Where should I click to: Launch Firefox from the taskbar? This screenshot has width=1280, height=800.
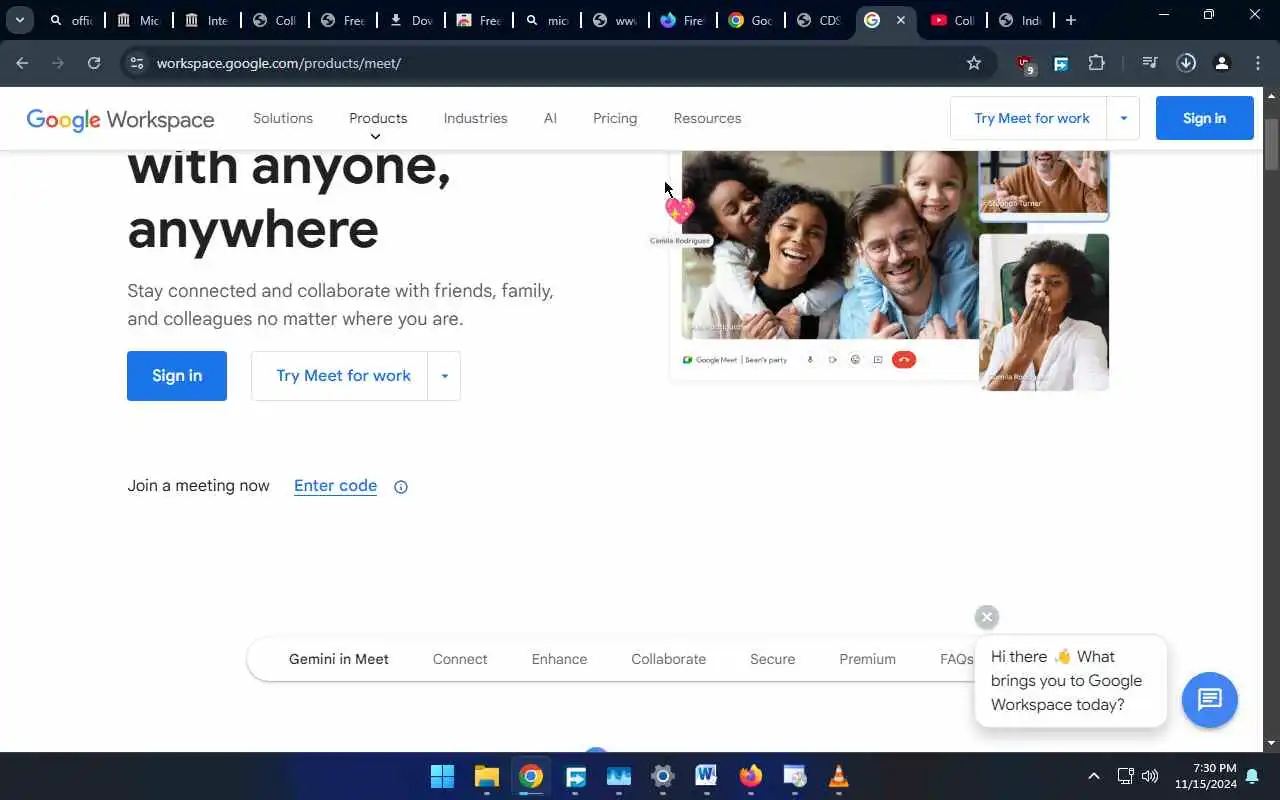tap(750, 776)
